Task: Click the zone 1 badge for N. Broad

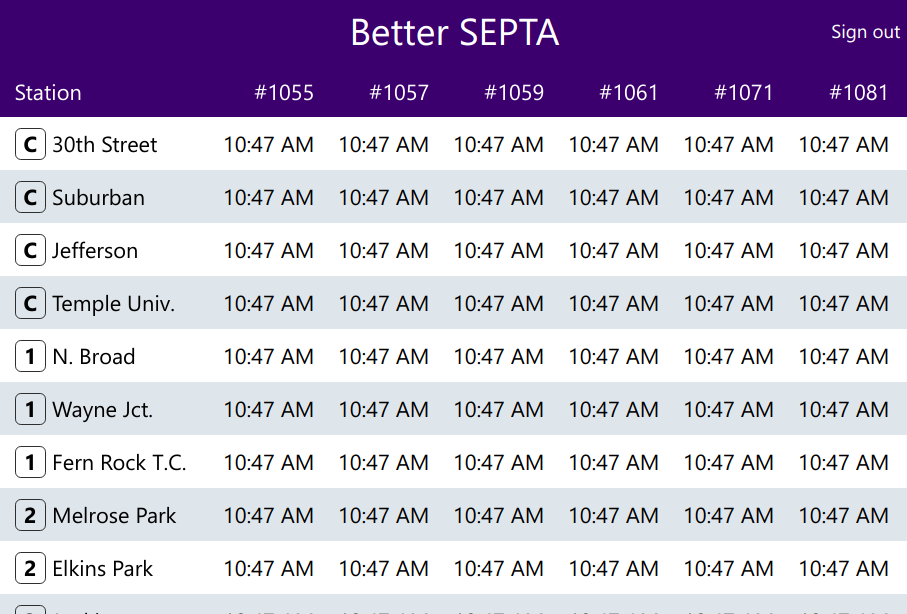Action: (30, 357)
